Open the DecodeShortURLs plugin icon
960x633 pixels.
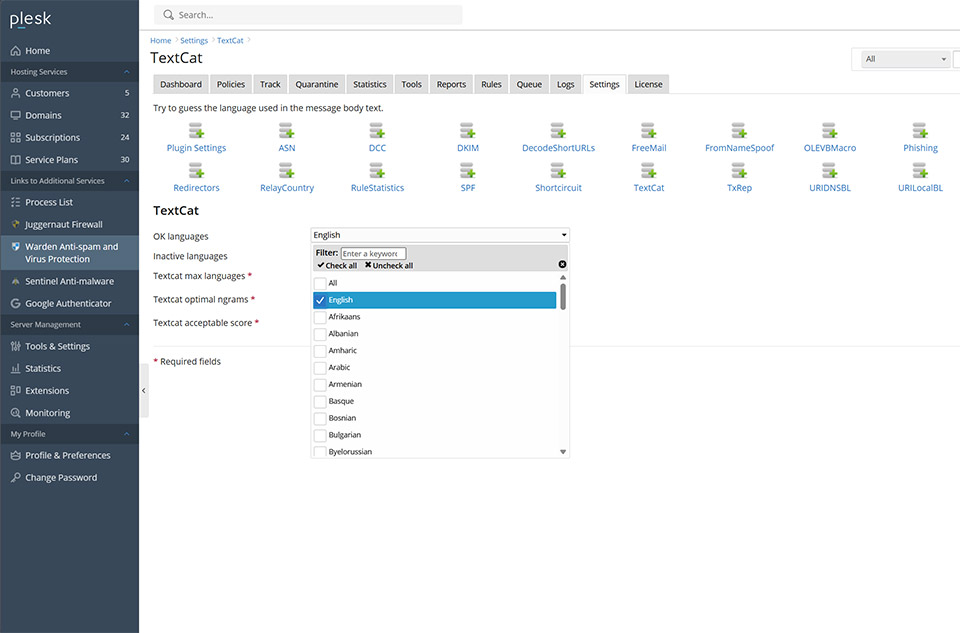[558, 130]
